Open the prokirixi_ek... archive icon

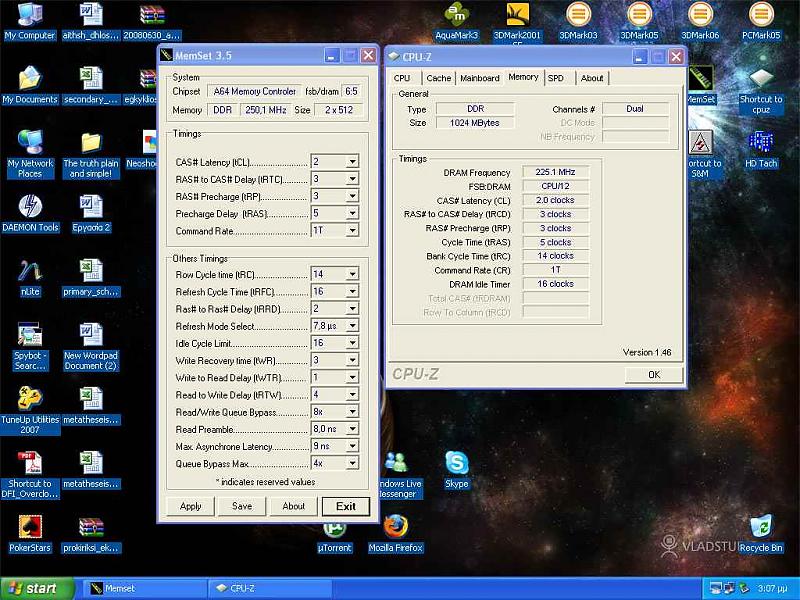click(91, 534)
